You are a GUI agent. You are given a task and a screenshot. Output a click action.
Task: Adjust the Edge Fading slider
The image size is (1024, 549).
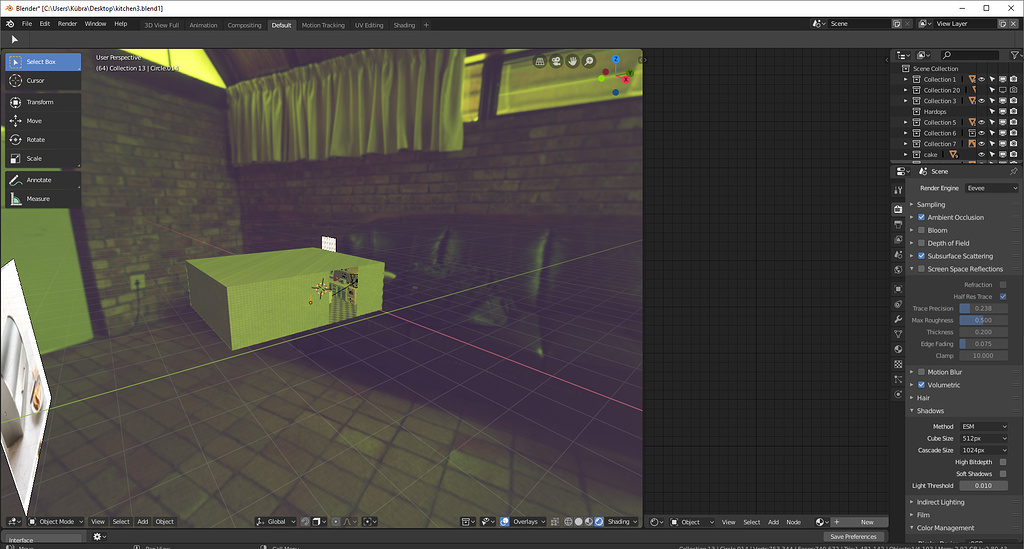[983, 344]
